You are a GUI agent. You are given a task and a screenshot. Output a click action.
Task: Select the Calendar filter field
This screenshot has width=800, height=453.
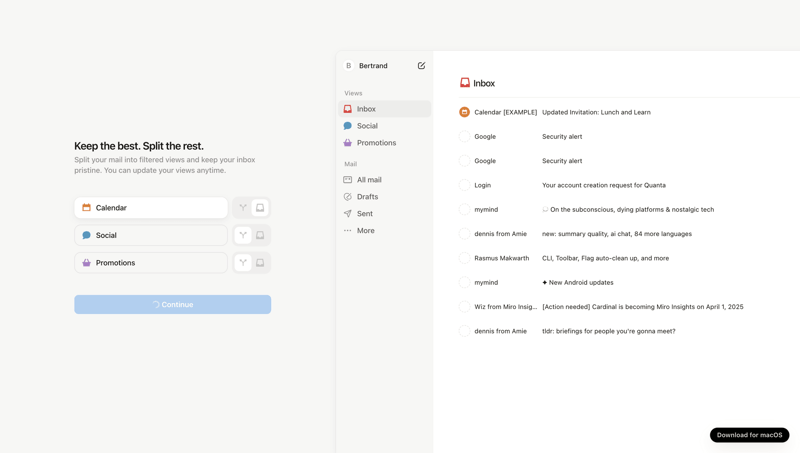pyautogui.click(x=151, y=208)
